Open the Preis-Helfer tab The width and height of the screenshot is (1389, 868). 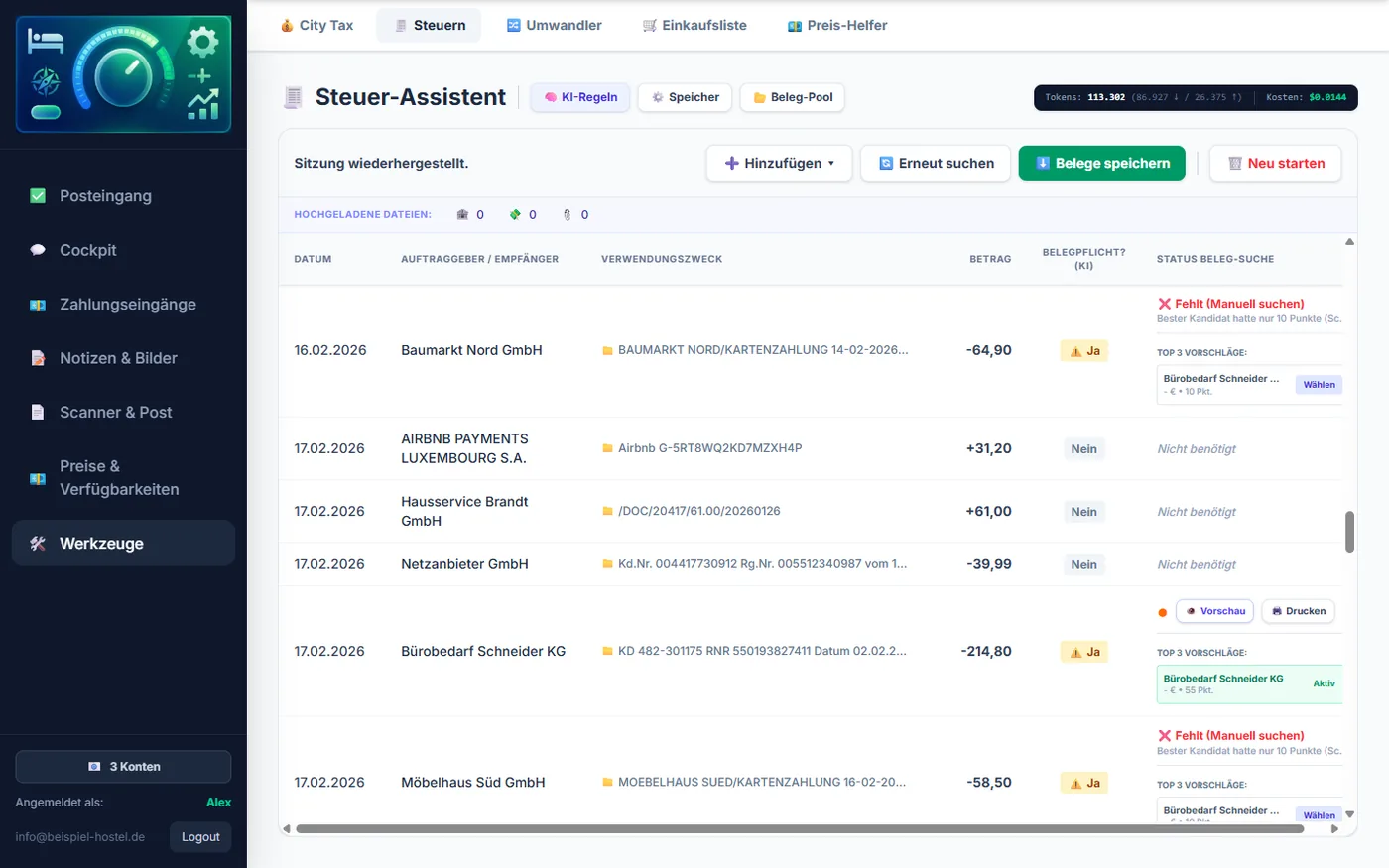tap(837, 26)
